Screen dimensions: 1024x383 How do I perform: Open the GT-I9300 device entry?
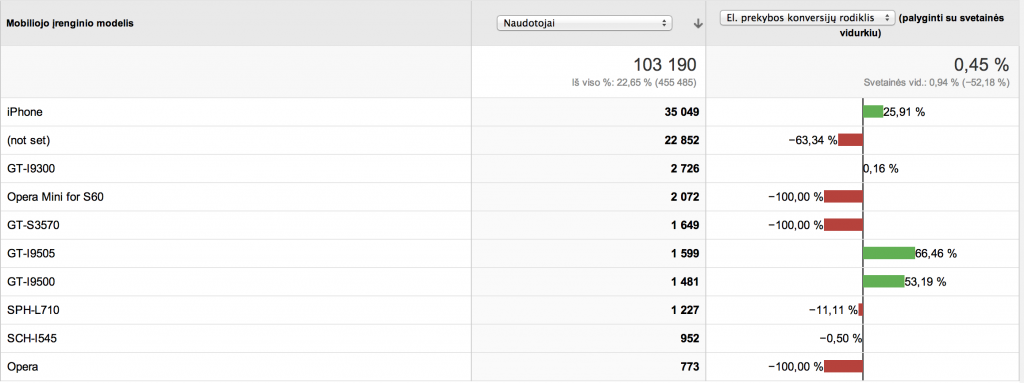[31, 169]
